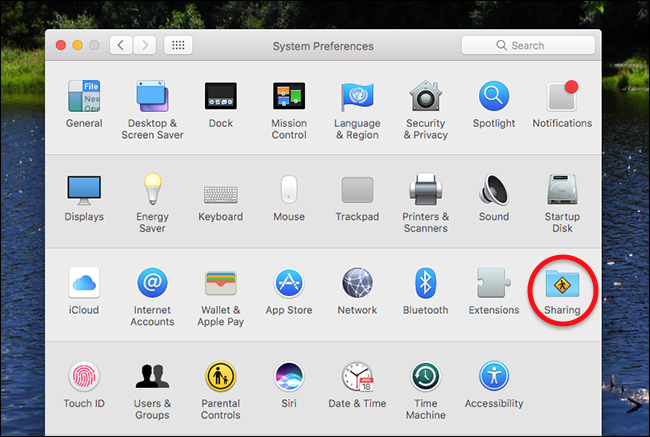This screenshot has width=650, height=437.
Task: Click the Show All grid button
Action: [x=178, y=45]
